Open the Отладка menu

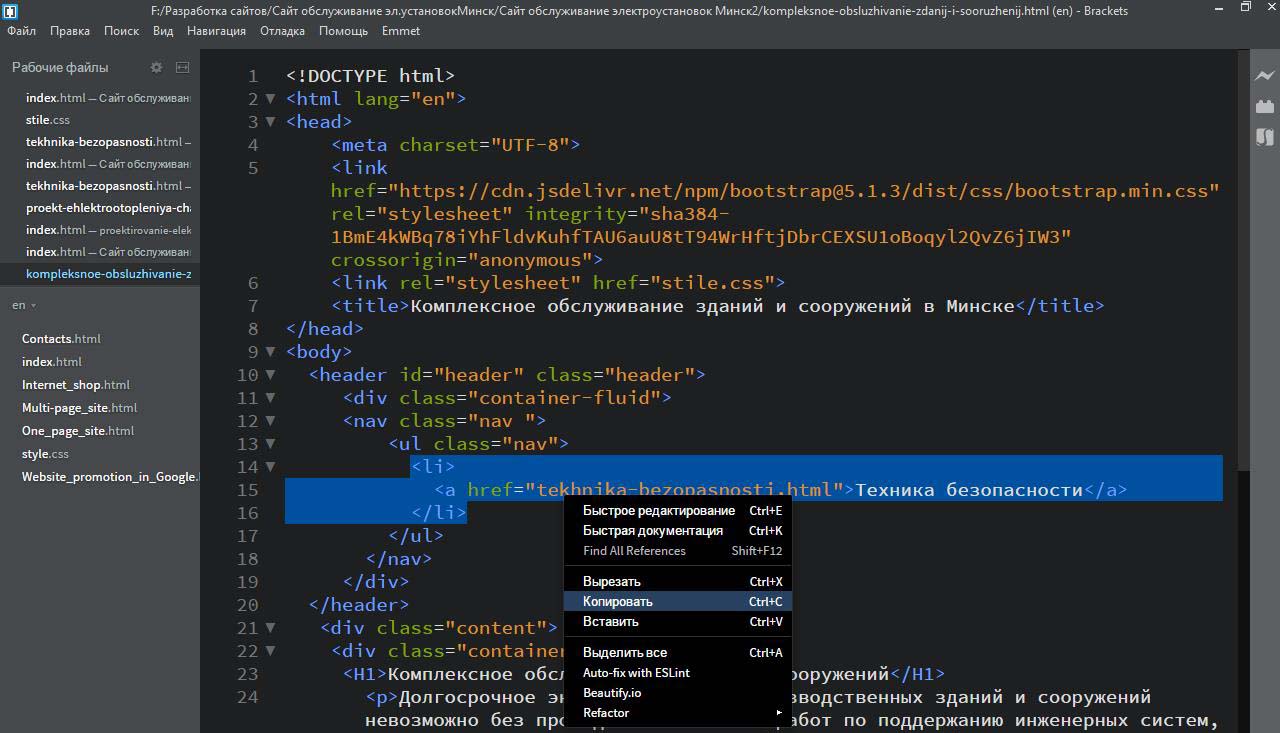(x=282, y=31)
